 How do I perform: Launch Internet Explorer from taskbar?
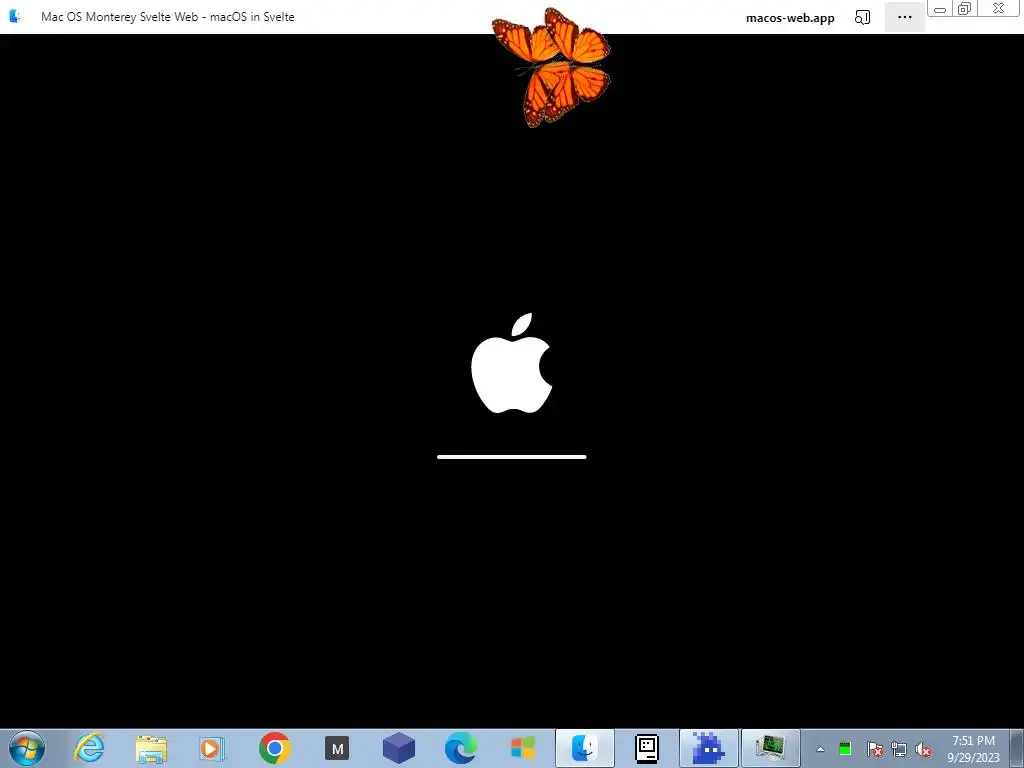[x=89, y=748]
